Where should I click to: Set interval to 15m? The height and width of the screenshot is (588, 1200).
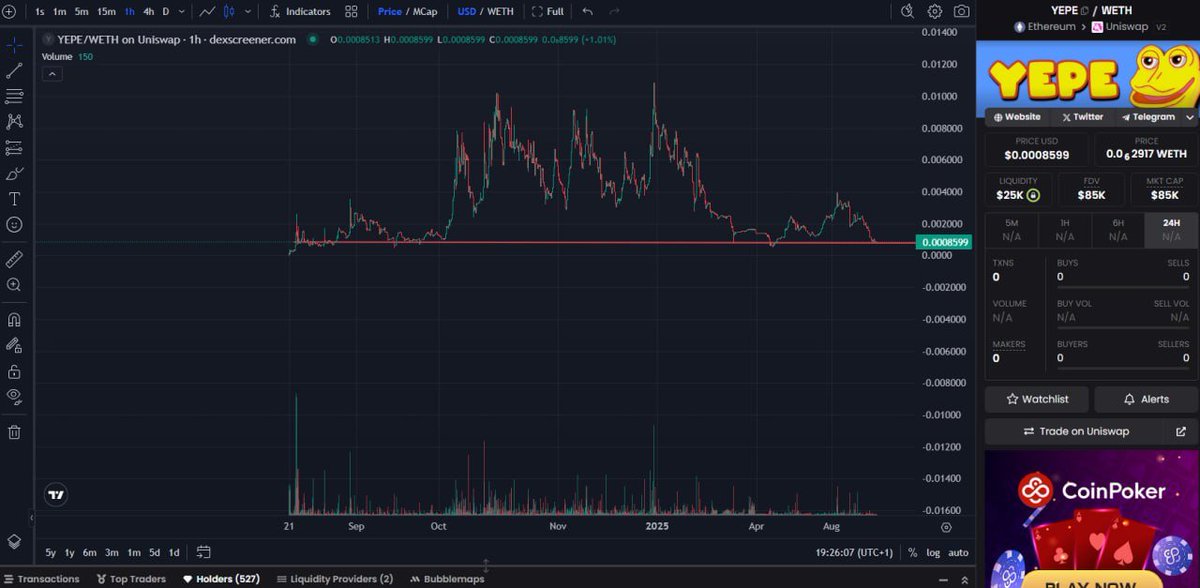tap(107, 12)
